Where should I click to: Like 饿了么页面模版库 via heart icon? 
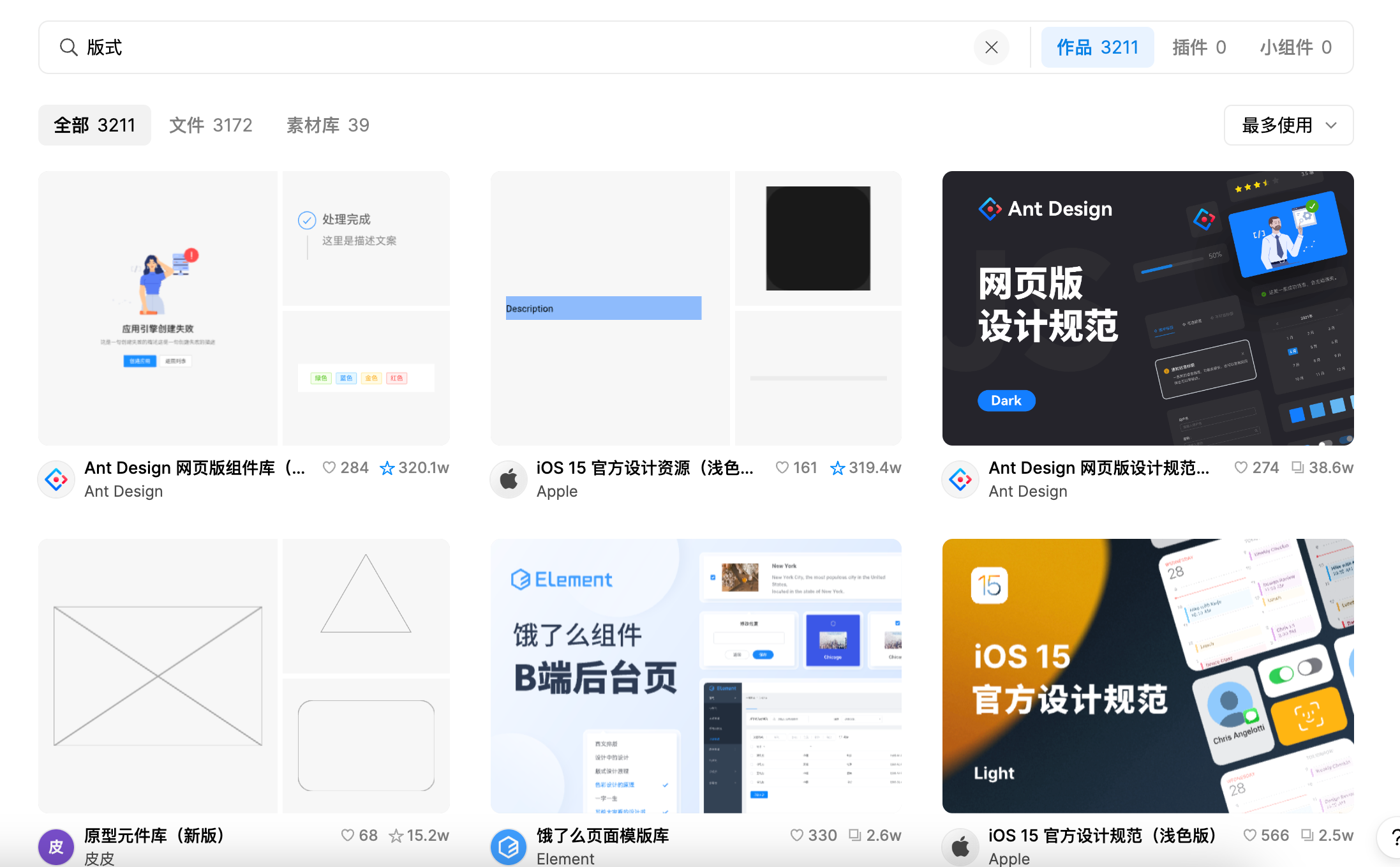(797, 835)
